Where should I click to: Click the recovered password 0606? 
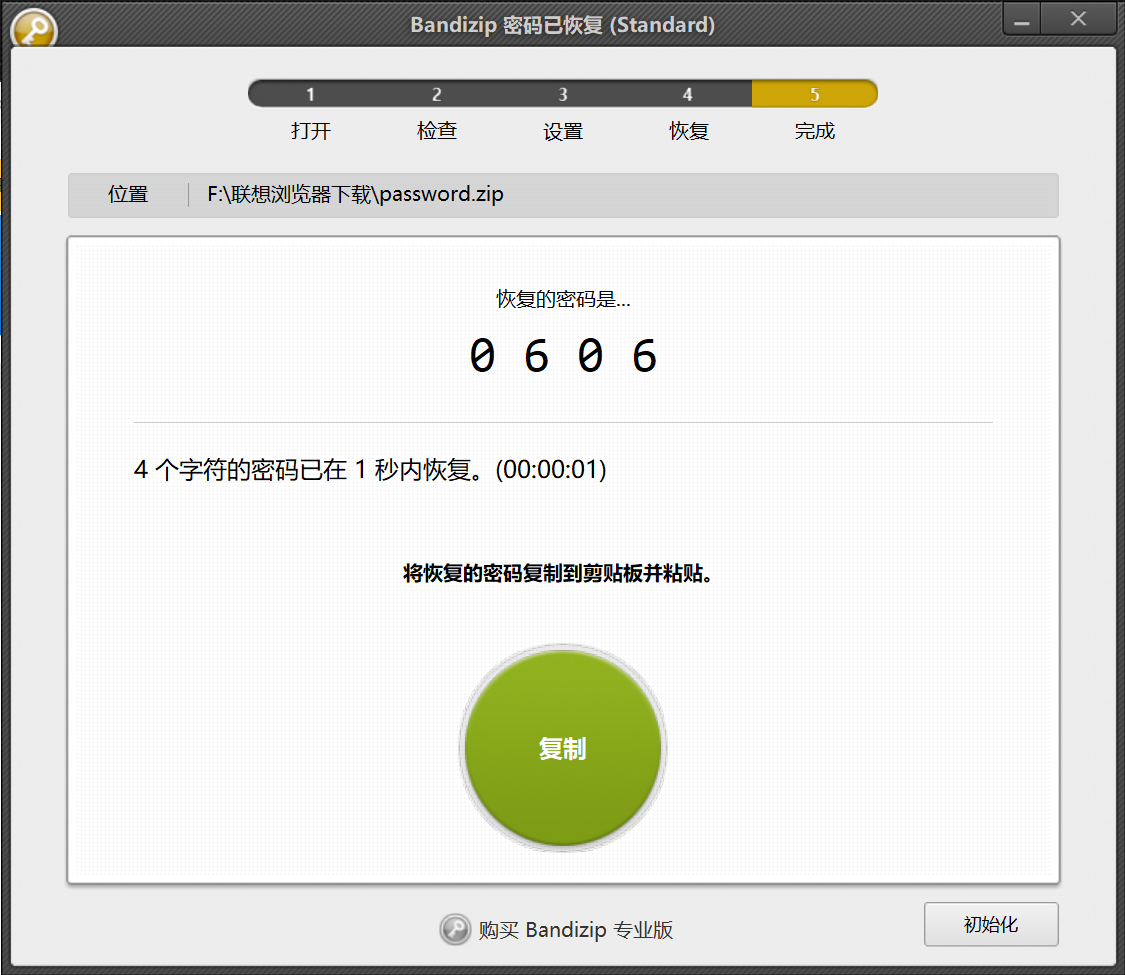coord(563,356)
